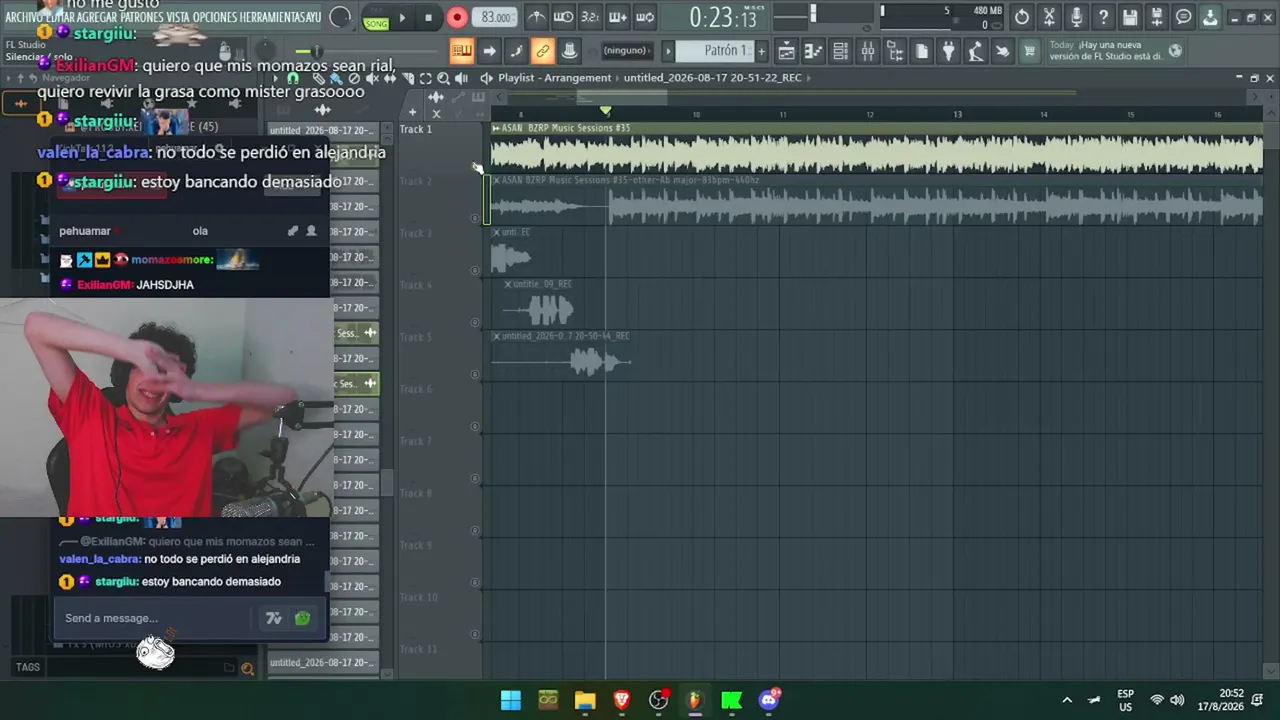Click the FL Studio new version notice
Screen dimensions: 1280x720
tap(1116, 51)
